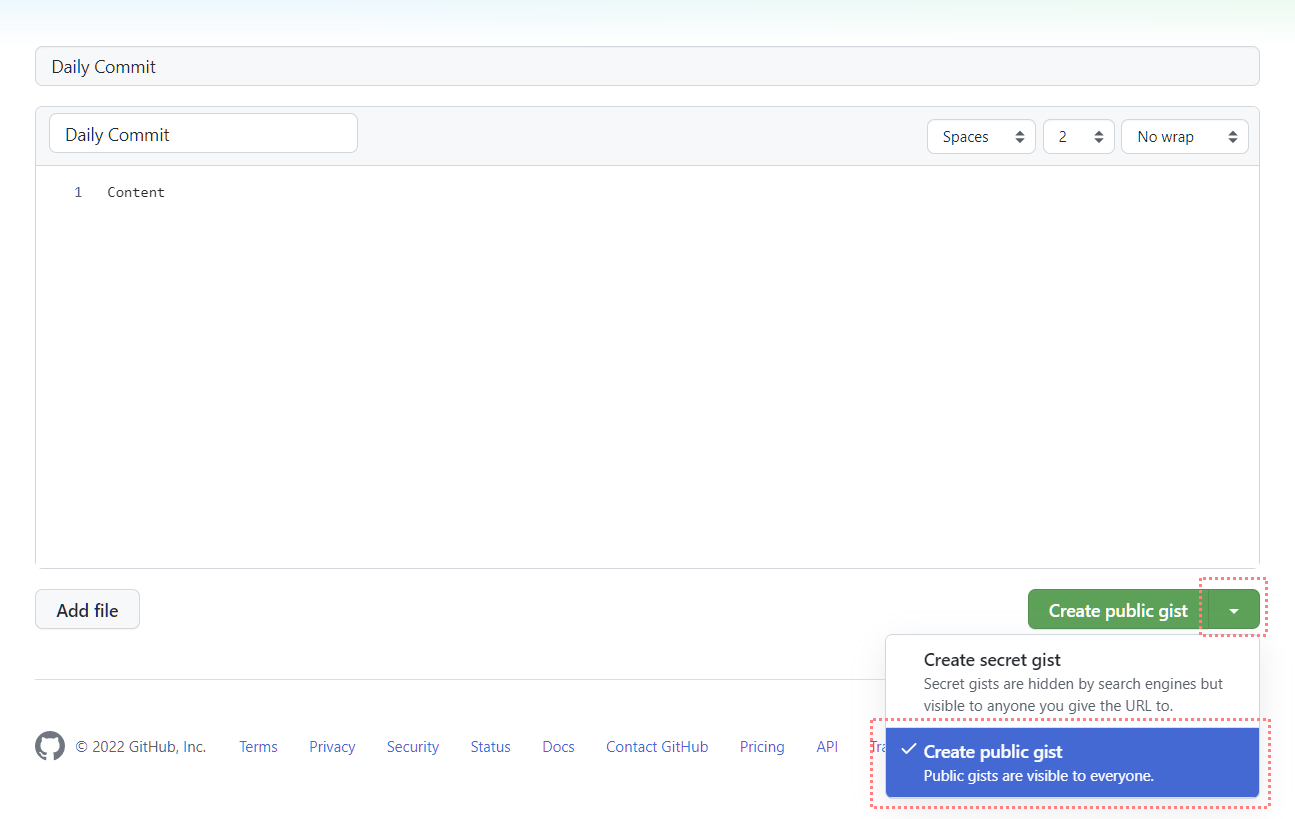Focus the filename field Daily Commit
The height and width of the screenshot is (819, 1295).
click(x=203, y=134)
